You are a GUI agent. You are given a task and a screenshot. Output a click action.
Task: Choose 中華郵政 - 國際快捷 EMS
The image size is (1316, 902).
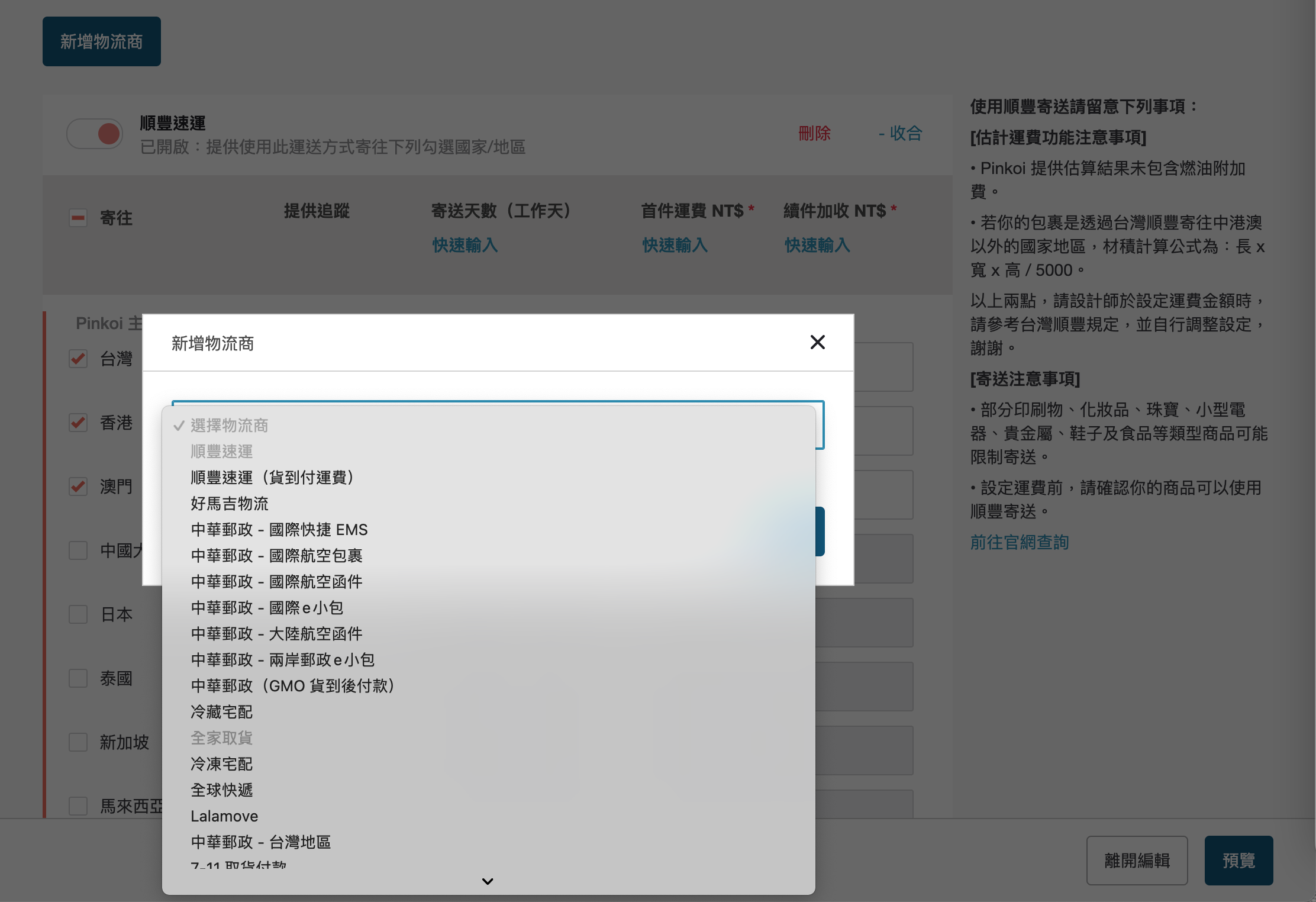(489, 530)
